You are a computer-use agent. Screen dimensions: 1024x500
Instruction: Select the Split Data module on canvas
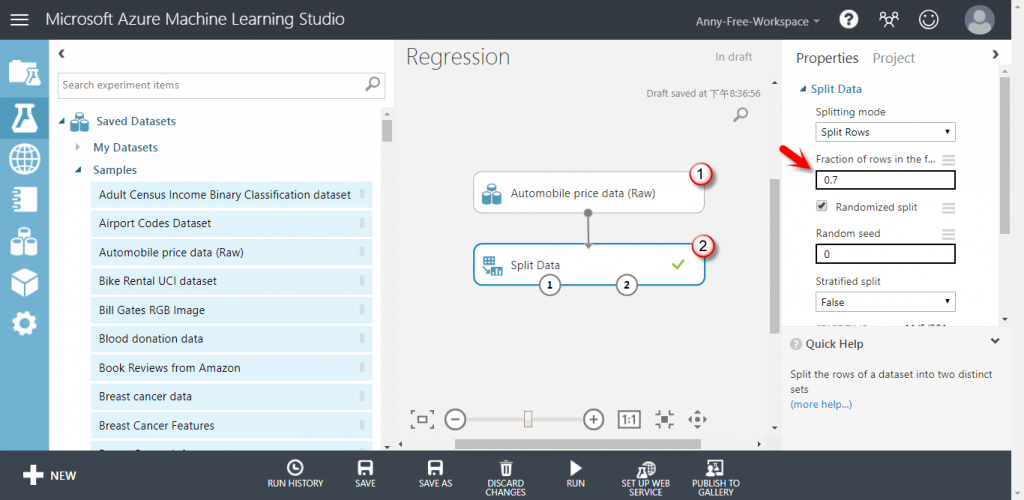pyautogui.click(x=589, y=264)
